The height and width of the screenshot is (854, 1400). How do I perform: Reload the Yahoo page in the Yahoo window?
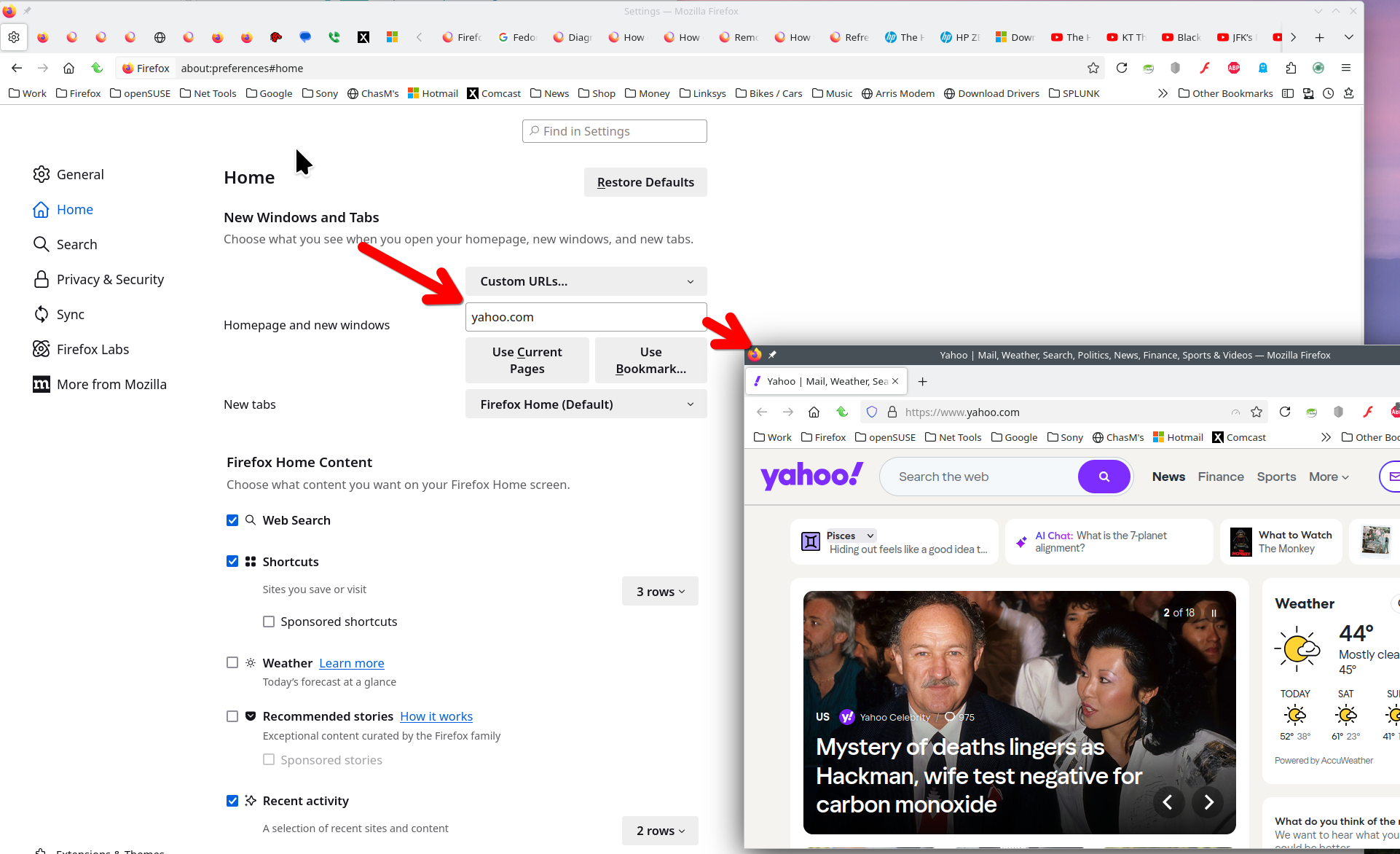coord(1285,412)
